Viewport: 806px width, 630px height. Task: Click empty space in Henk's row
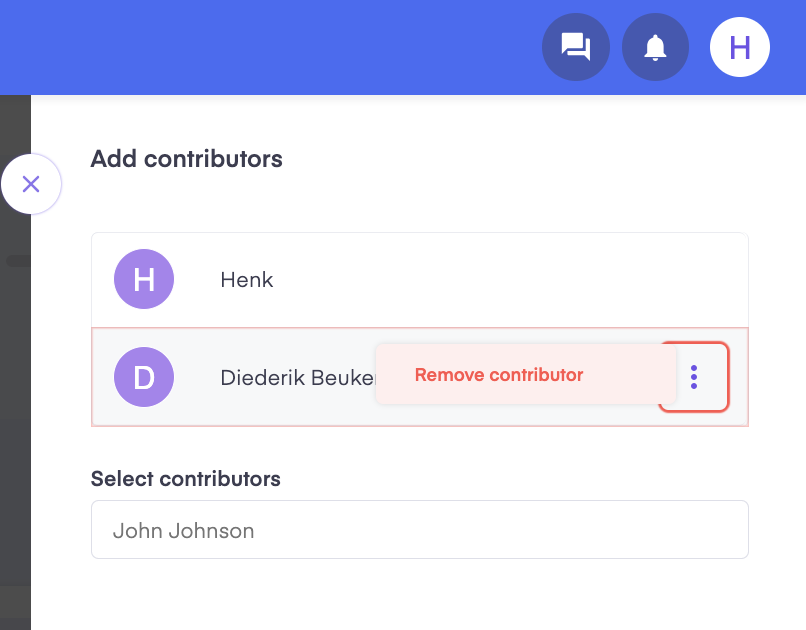point(509,280)
